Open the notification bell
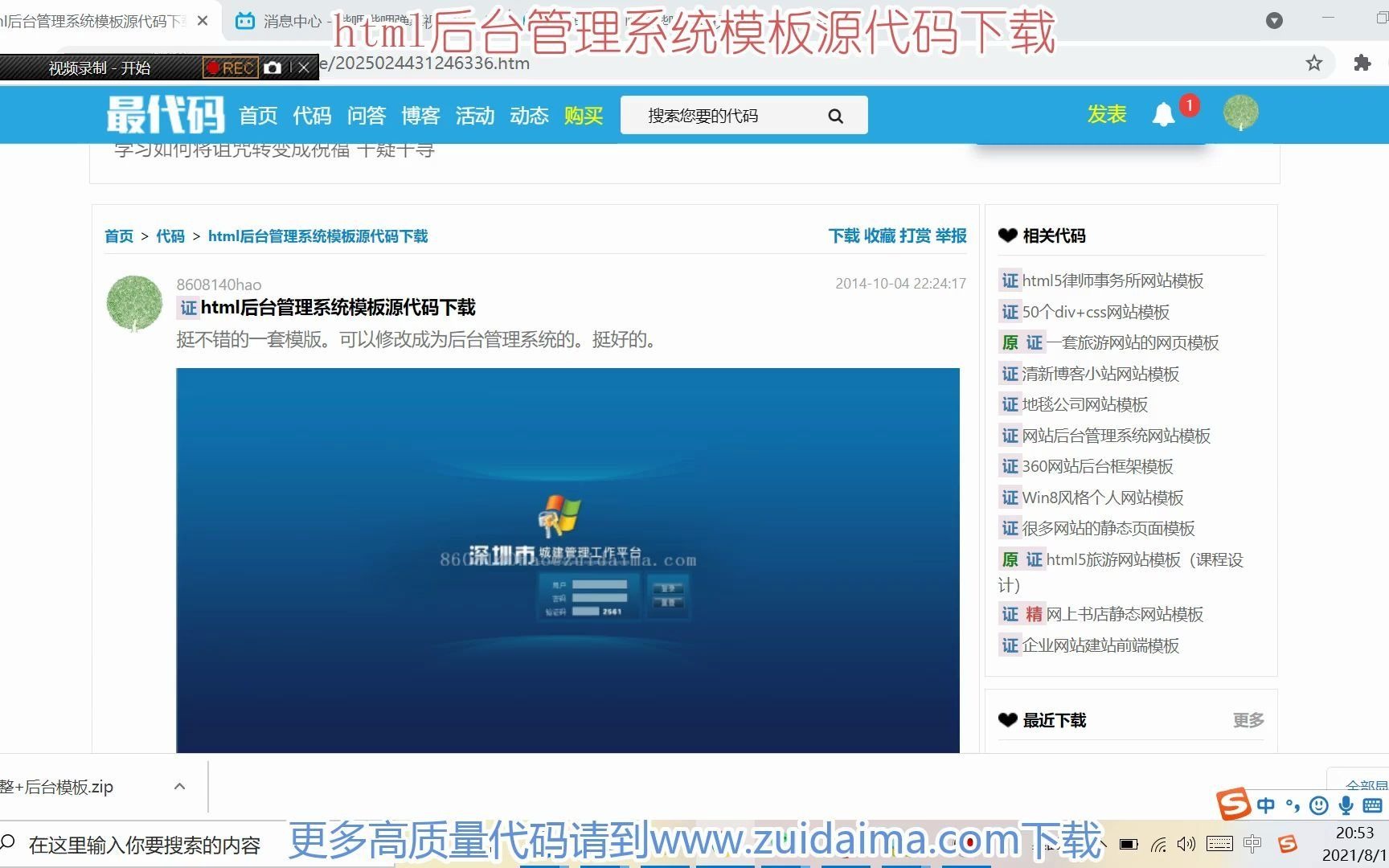 pos(1163,114)
